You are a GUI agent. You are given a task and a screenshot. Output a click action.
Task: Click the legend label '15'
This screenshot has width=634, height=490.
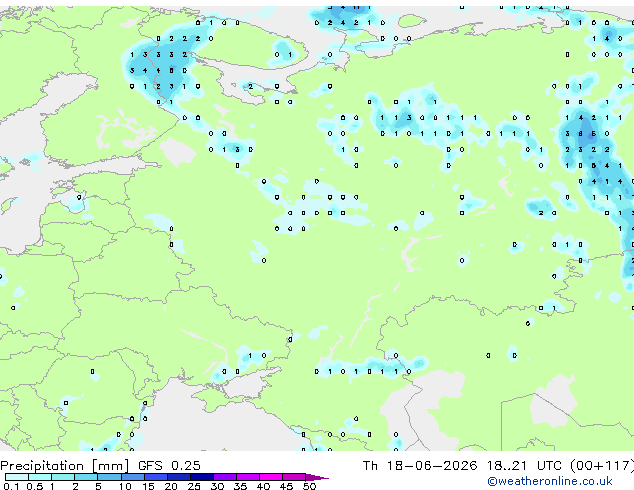[x=148, y=486]
